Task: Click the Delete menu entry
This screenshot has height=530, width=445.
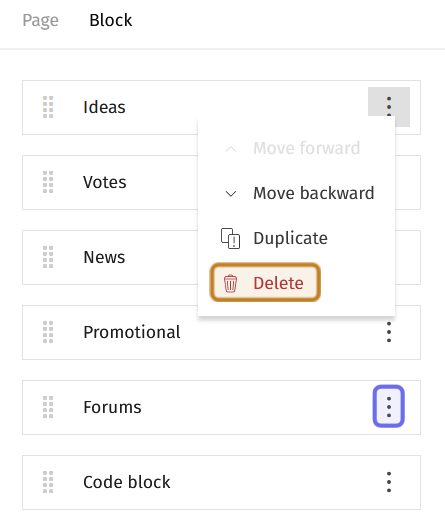Action: click(265, 283)
